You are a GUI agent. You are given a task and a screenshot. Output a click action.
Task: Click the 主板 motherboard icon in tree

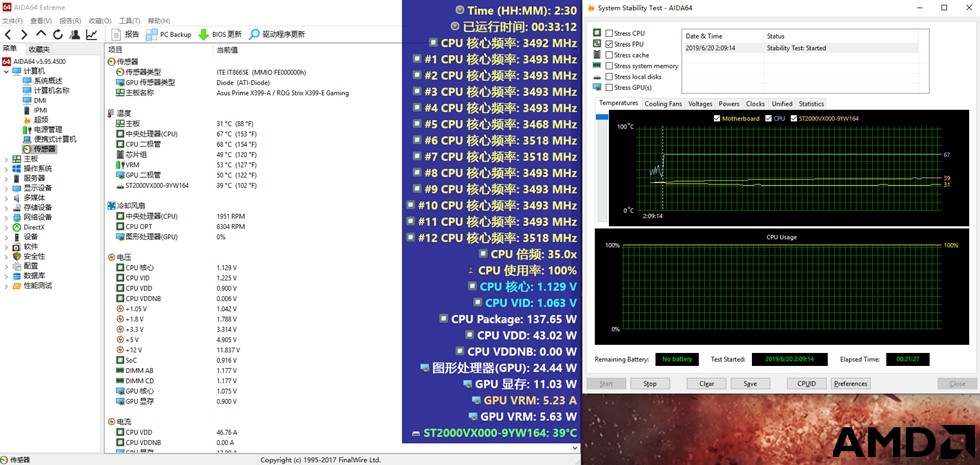click(x=17, y=159)
